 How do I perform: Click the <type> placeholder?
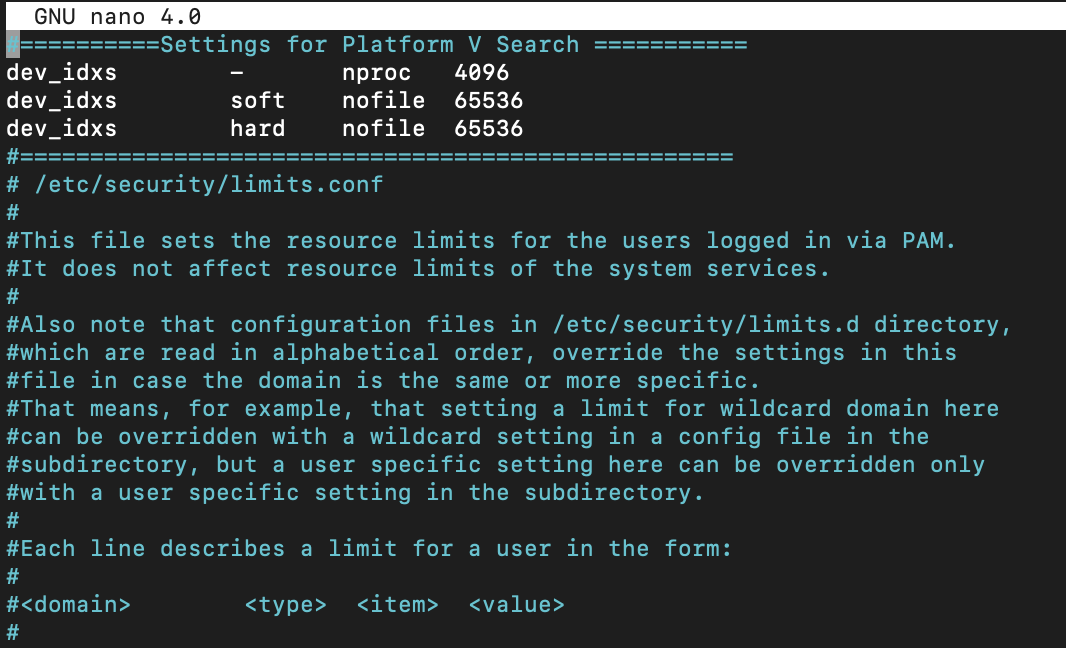pos(285,605)
